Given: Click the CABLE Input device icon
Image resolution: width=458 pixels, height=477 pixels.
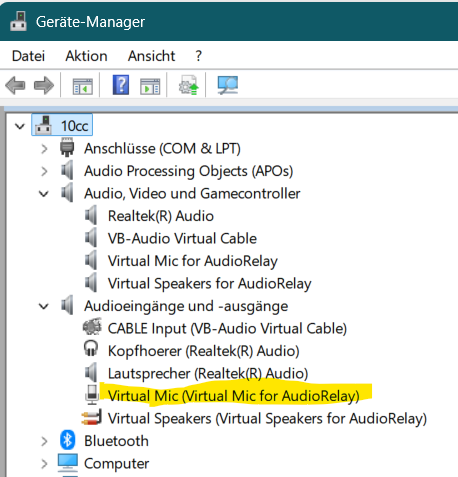Looking at the screenshot, I should (x=92, y=327).
